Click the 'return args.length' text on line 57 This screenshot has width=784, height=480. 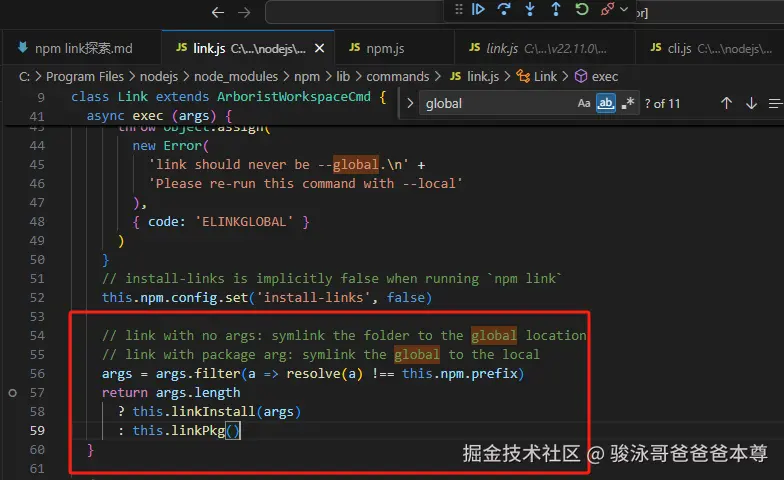click(171, 392)
